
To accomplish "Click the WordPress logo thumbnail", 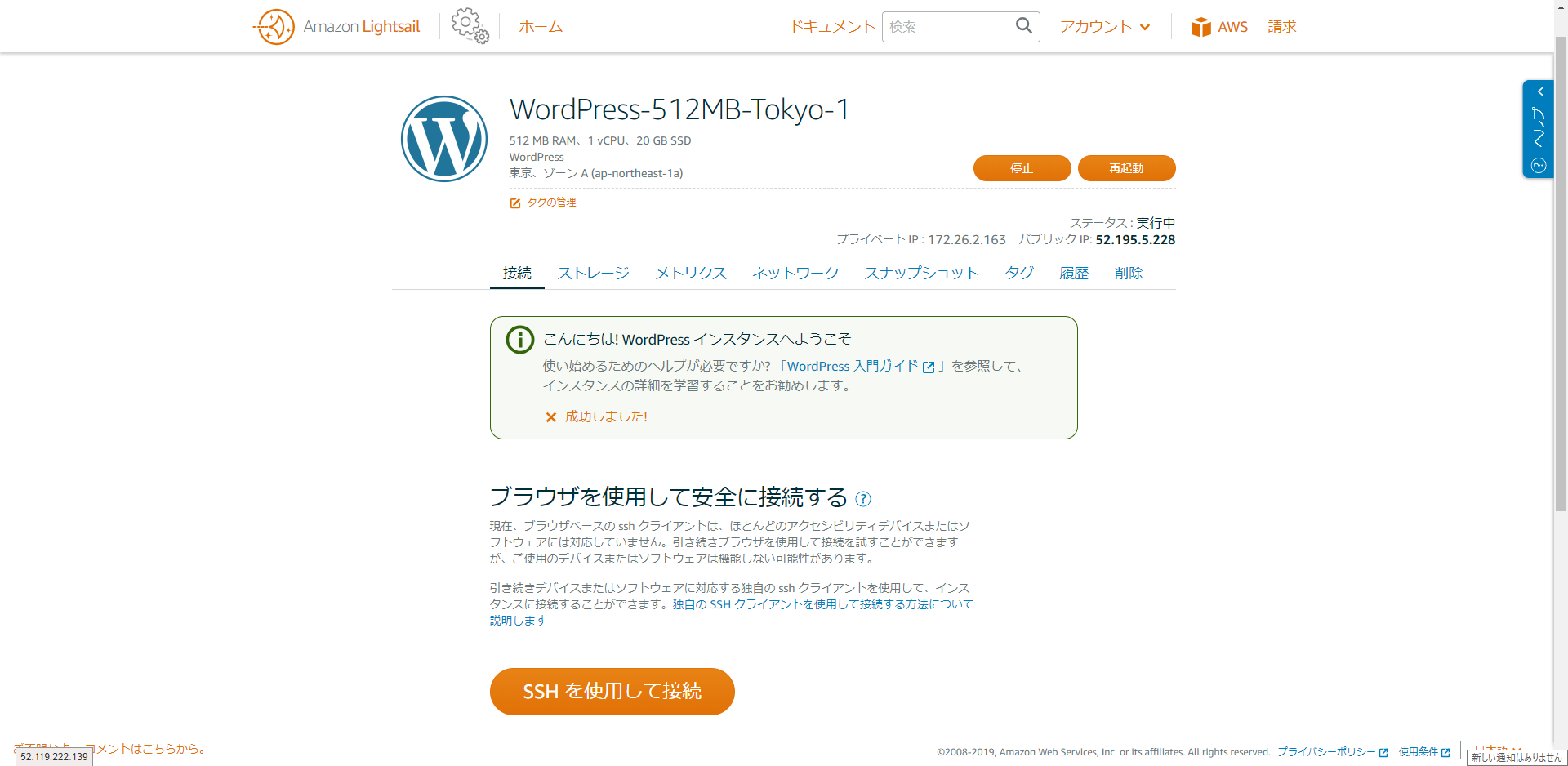I will [444, 139].
